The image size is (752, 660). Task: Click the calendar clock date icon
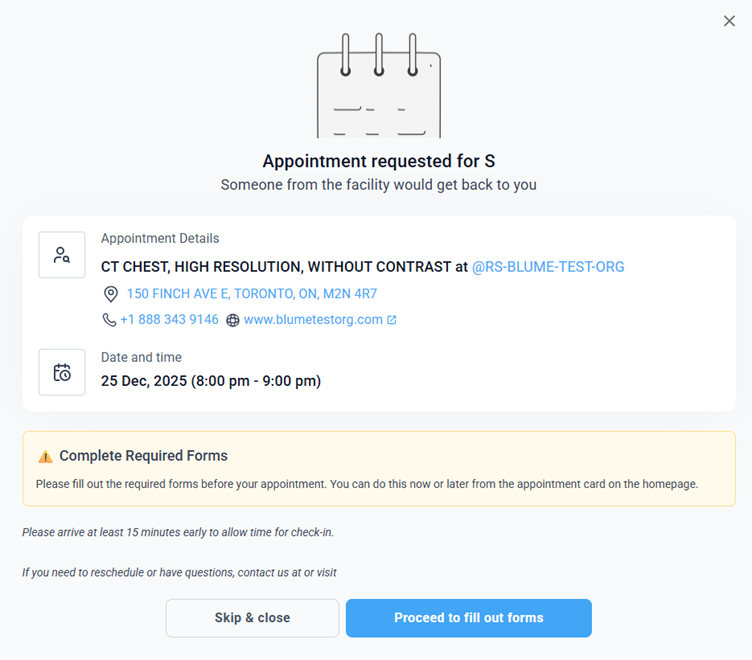pos(62,372)
